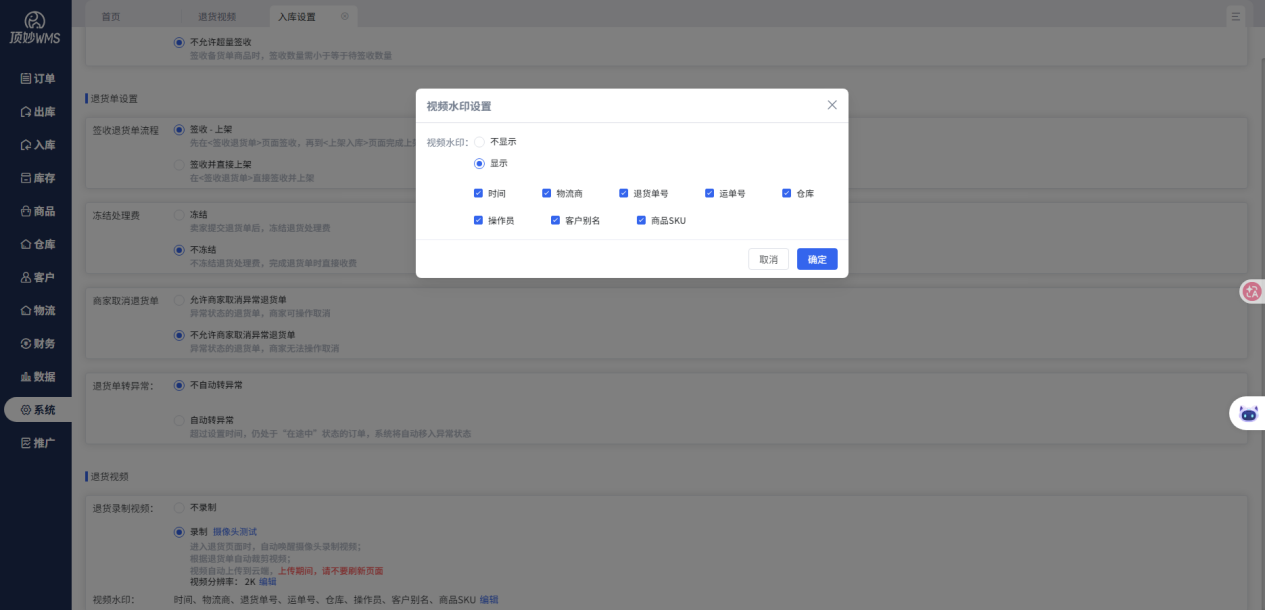Image resolution: width=1265 pixels, height=610 pixels.
Task: Switch to the 首页 tab
Action: pos(112,17)
